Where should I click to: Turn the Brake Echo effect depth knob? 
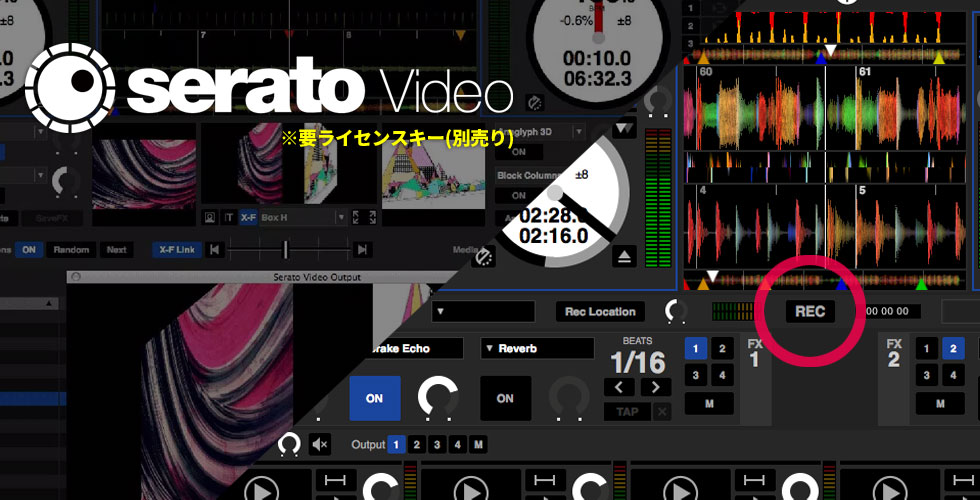pos(438,398)
